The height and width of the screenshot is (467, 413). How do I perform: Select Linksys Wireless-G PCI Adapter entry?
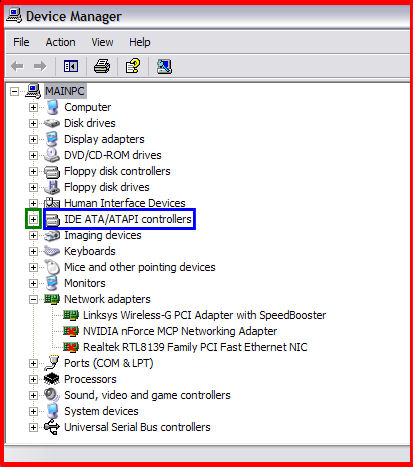pos(204,315)
